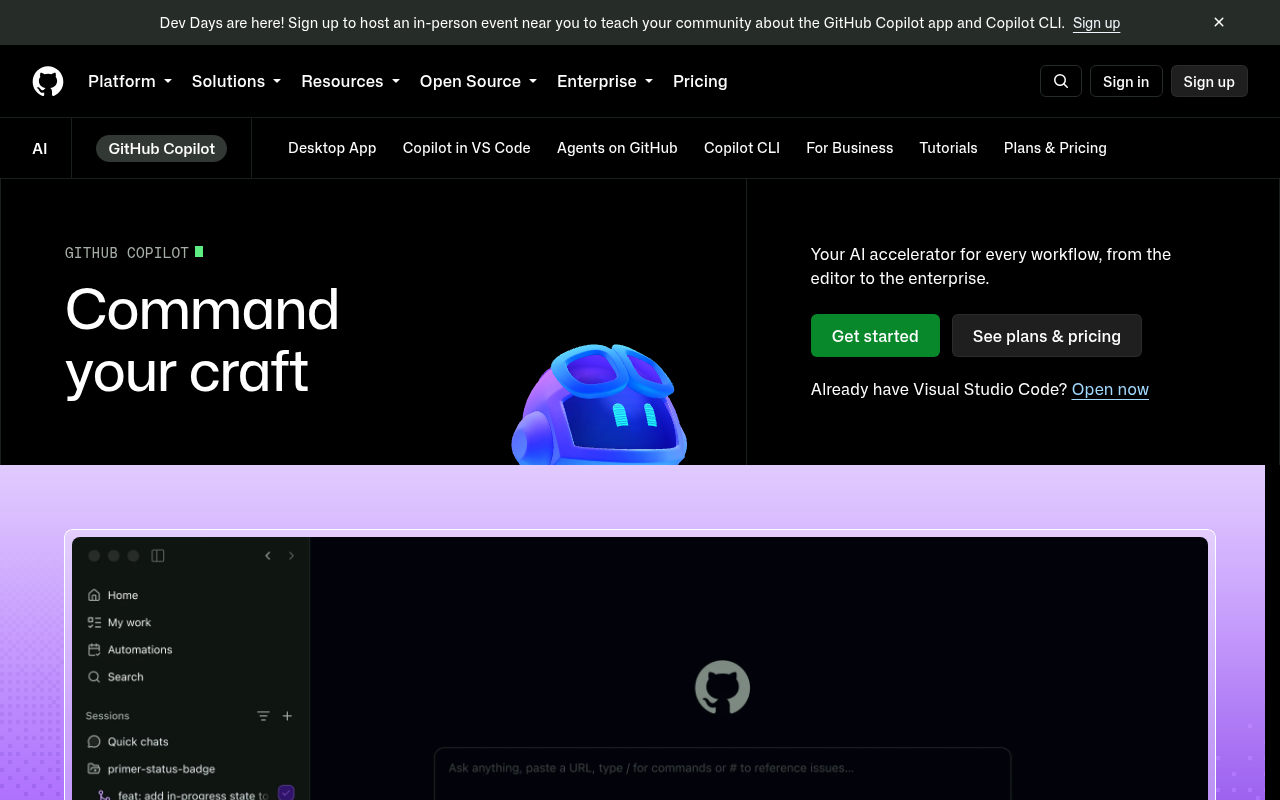Open Quick chats label in Sessions list
This screenshot has width=1280, height=800.
(x=138, y=742)
